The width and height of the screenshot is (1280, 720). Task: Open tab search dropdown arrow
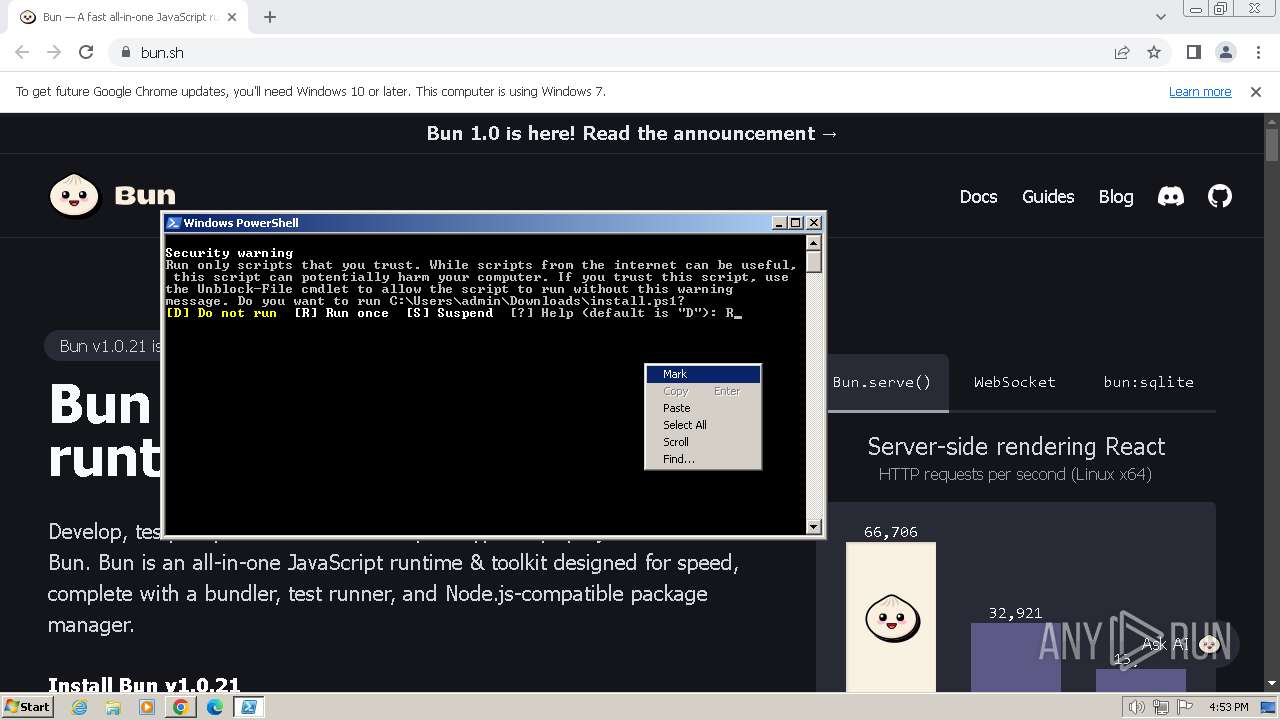1160,16
